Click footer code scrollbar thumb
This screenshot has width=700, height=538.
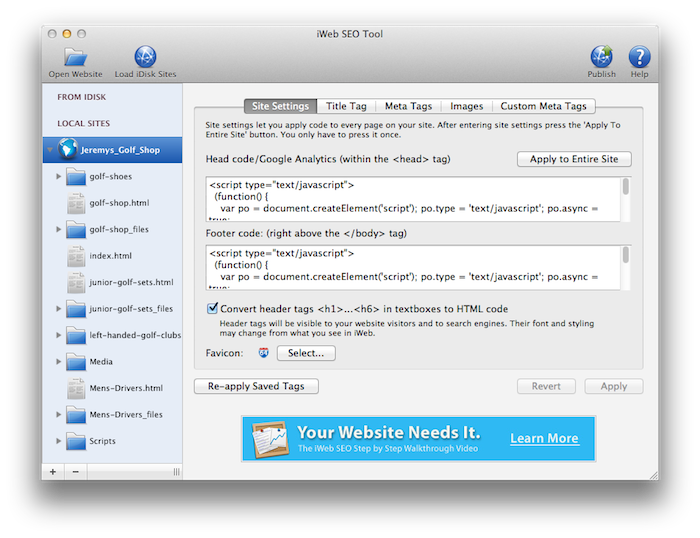pyautogui.click(x=626, y=255)
